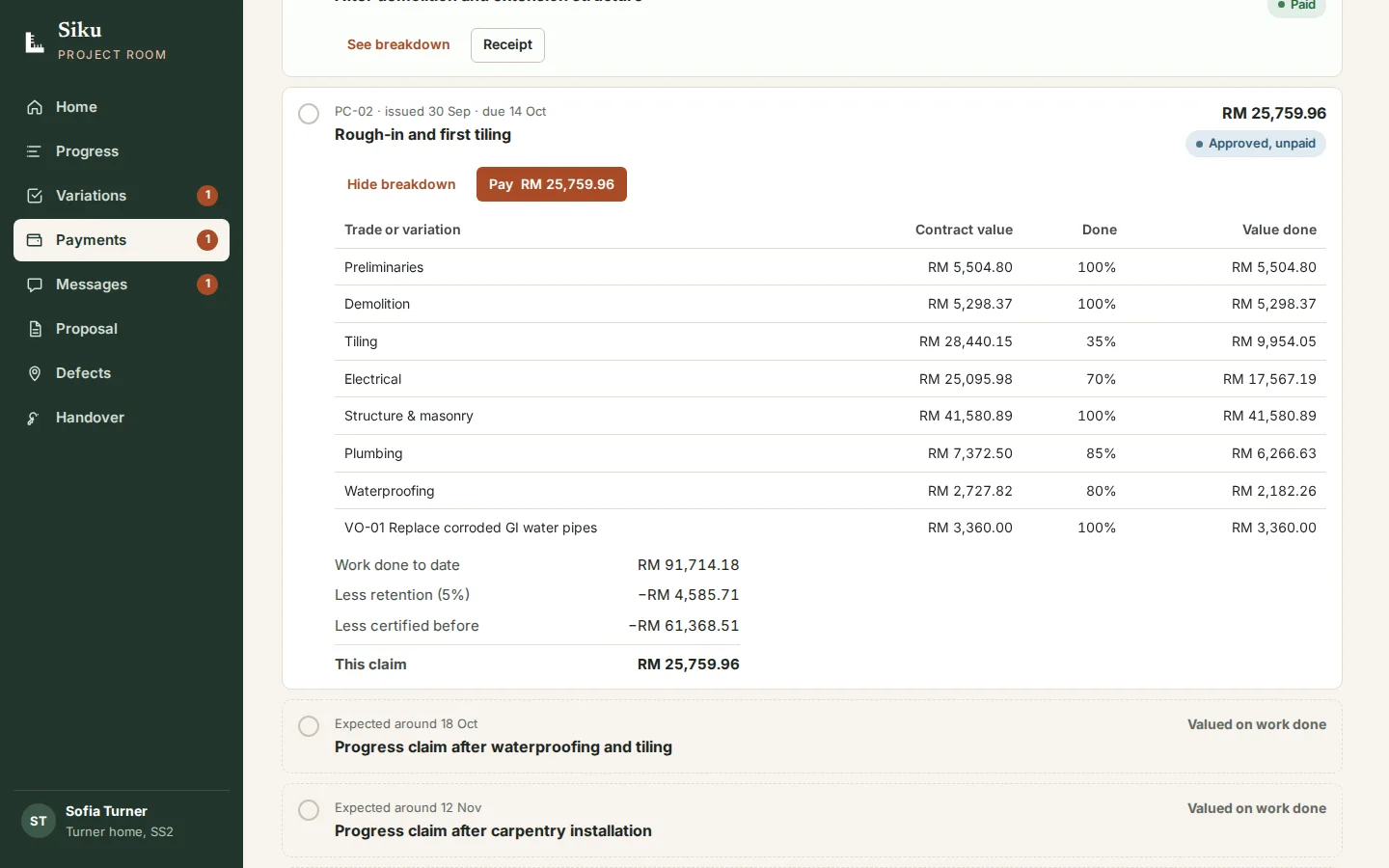
Task: Select circle for claim expected 12 Nov
Action: pos(309,810)
